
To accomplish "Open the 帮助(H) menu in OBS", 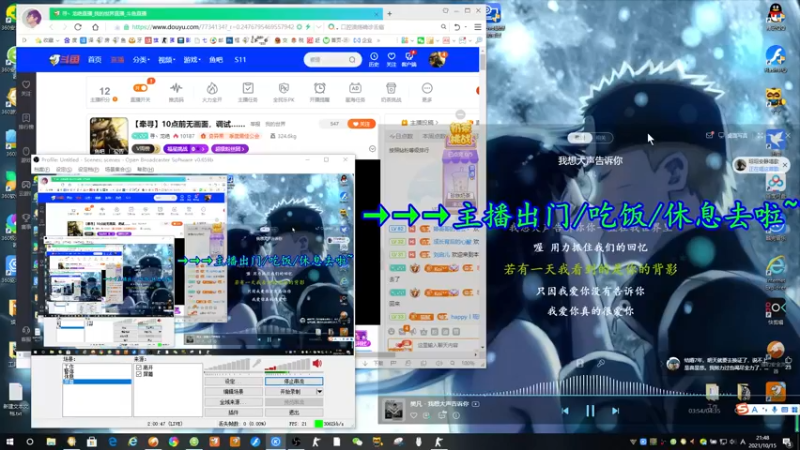I will 145,169.
